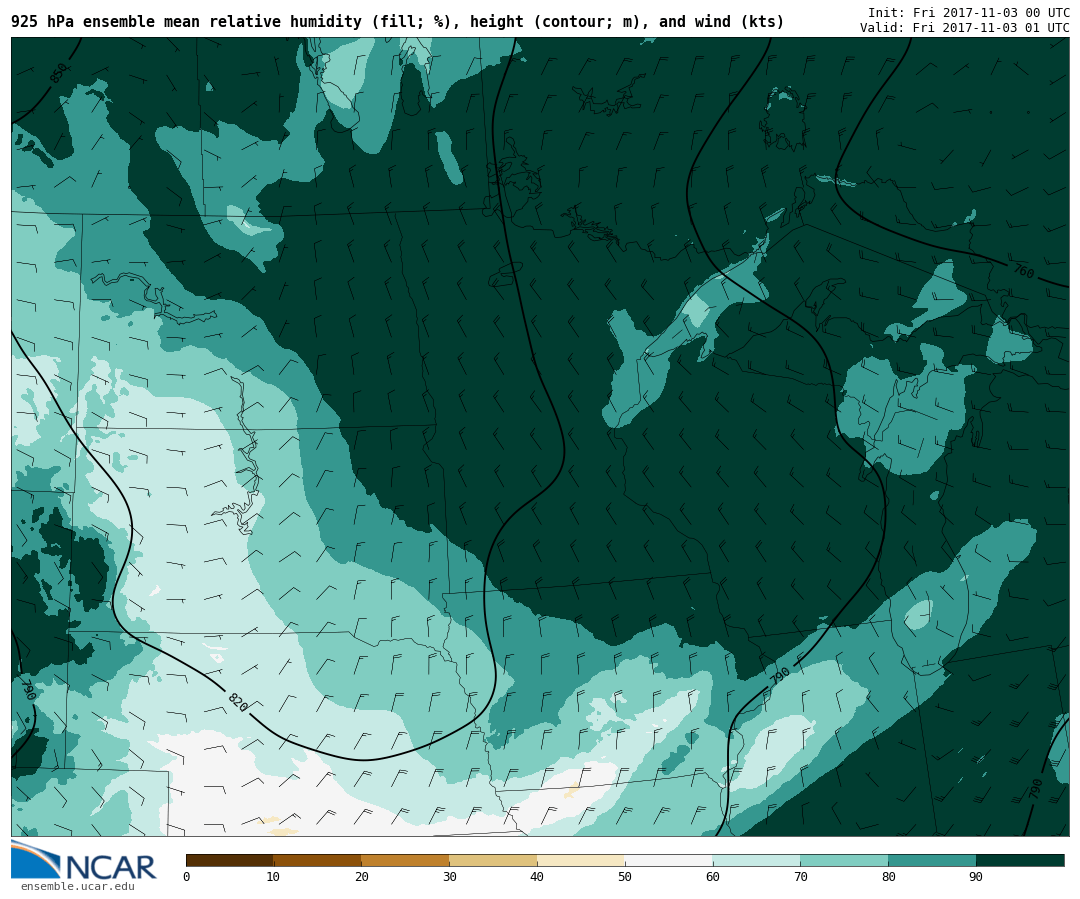Screen dimensions: 1080x899
Task: Click the 850 height contour label
Action: coord(59,72)
